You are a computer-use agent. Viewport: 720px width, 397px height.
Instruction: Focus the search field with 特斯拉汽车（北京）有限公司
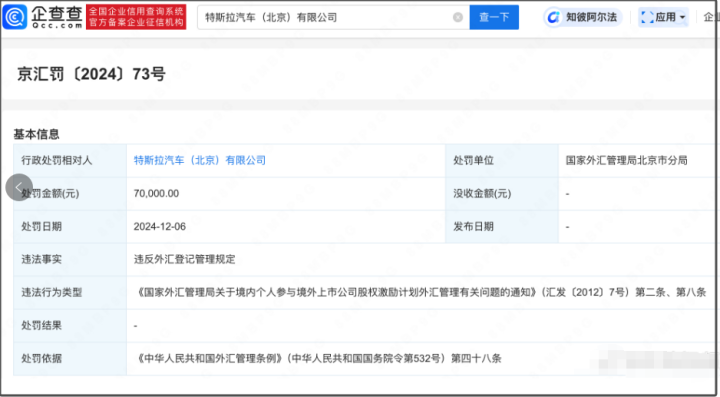click(333, 17)
